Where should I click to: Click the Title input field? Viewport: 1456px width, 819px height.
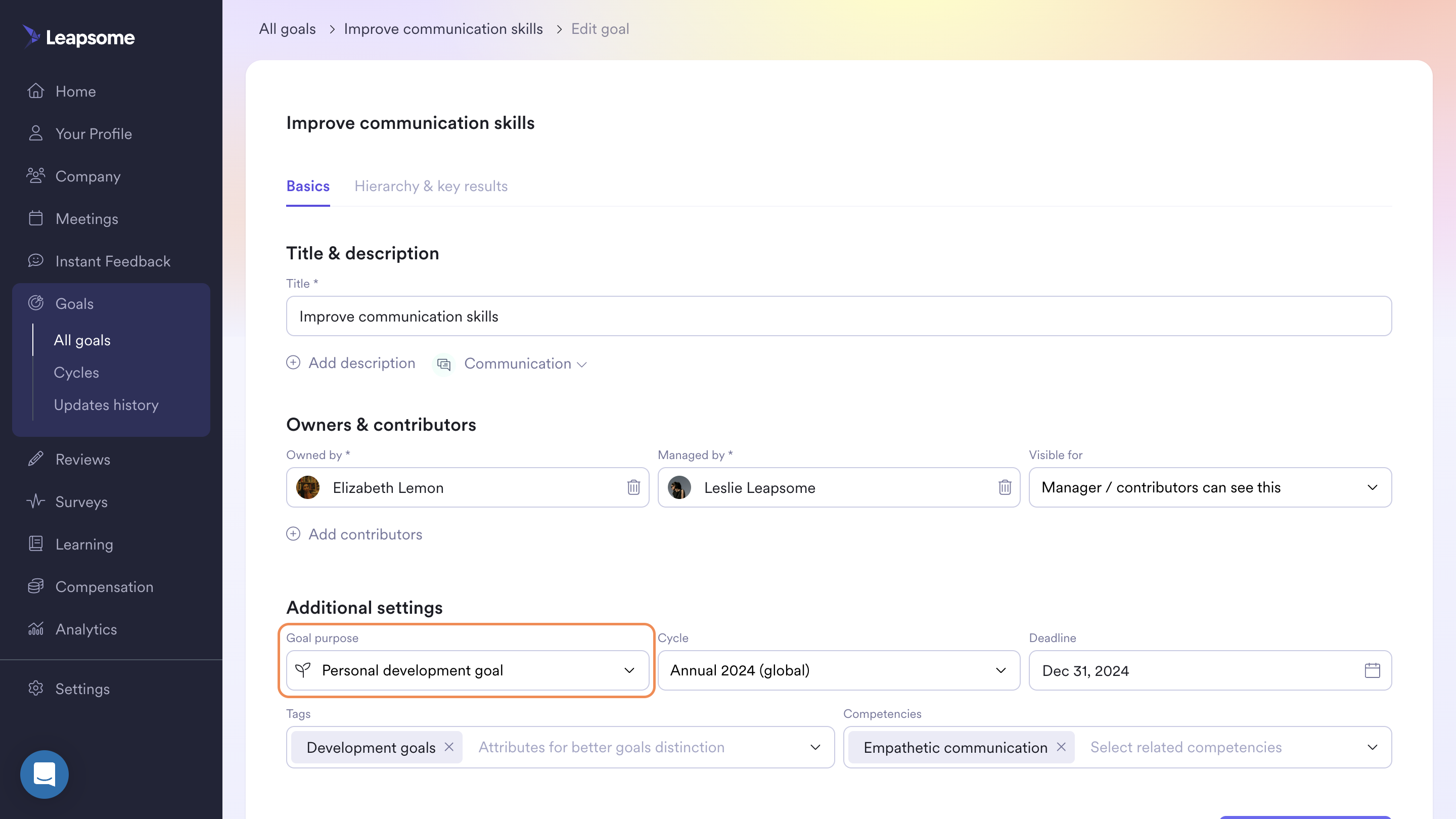[839, 316]
